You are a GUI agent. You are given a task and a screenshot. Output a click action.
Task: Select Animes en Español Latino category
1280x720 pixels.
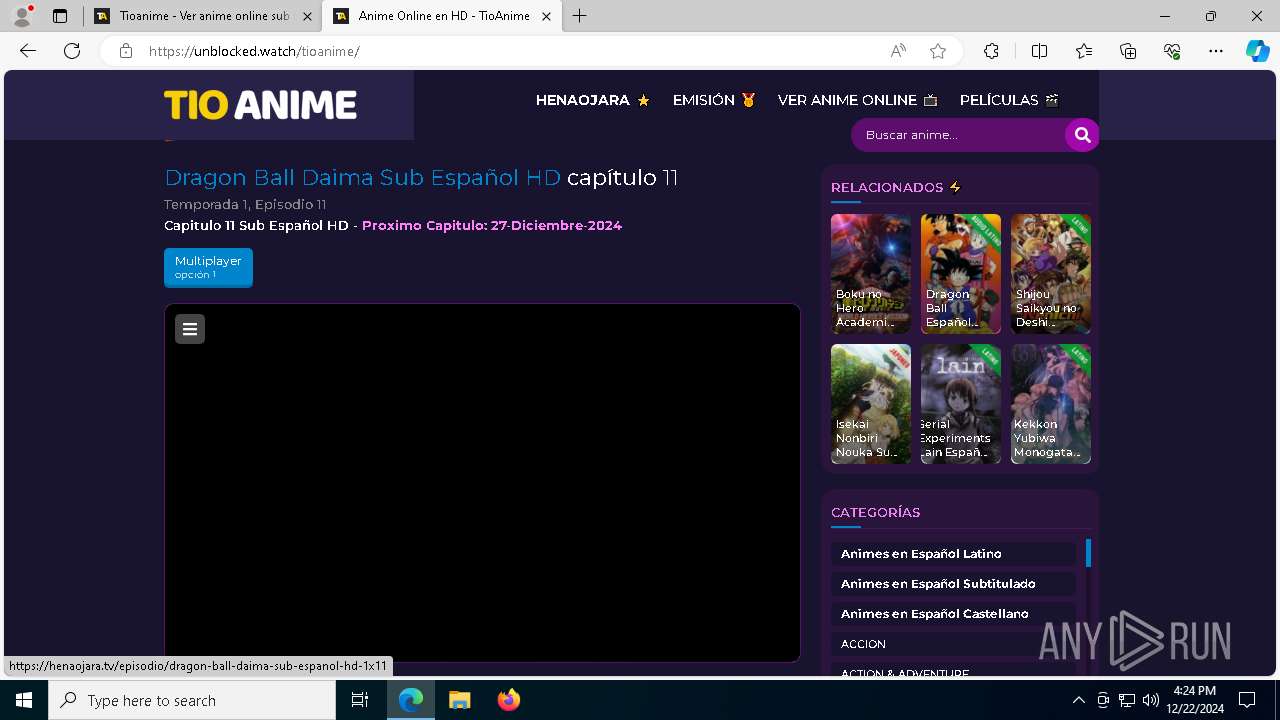(953, 554)
